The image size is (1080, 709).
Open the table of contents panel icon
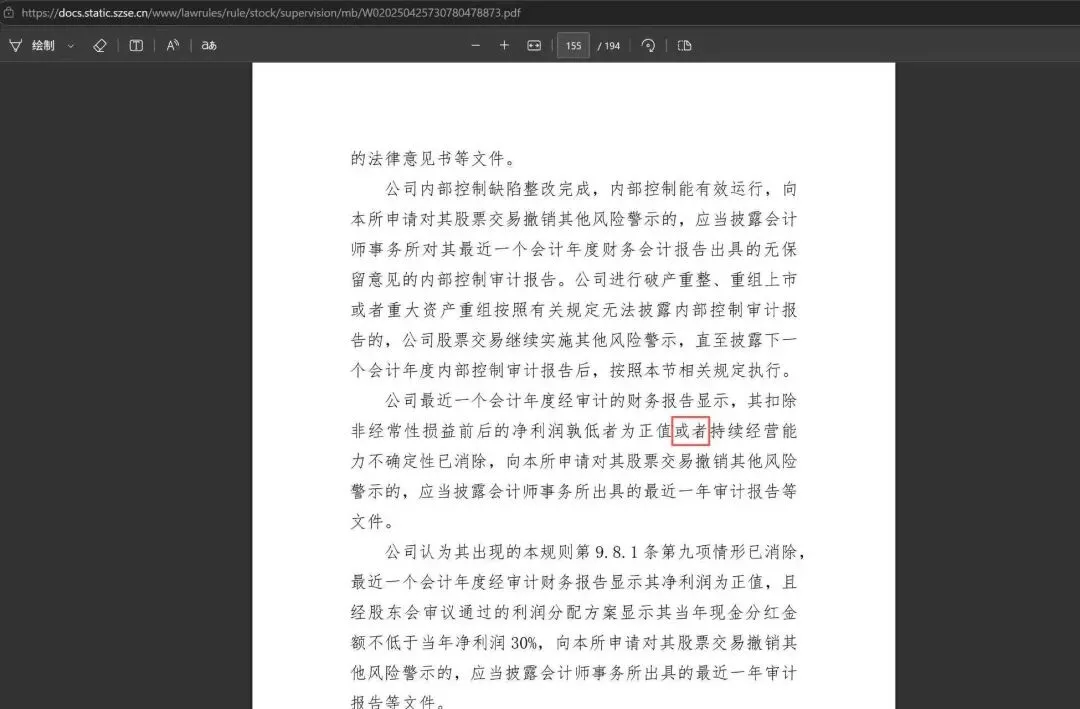(136, 45)
